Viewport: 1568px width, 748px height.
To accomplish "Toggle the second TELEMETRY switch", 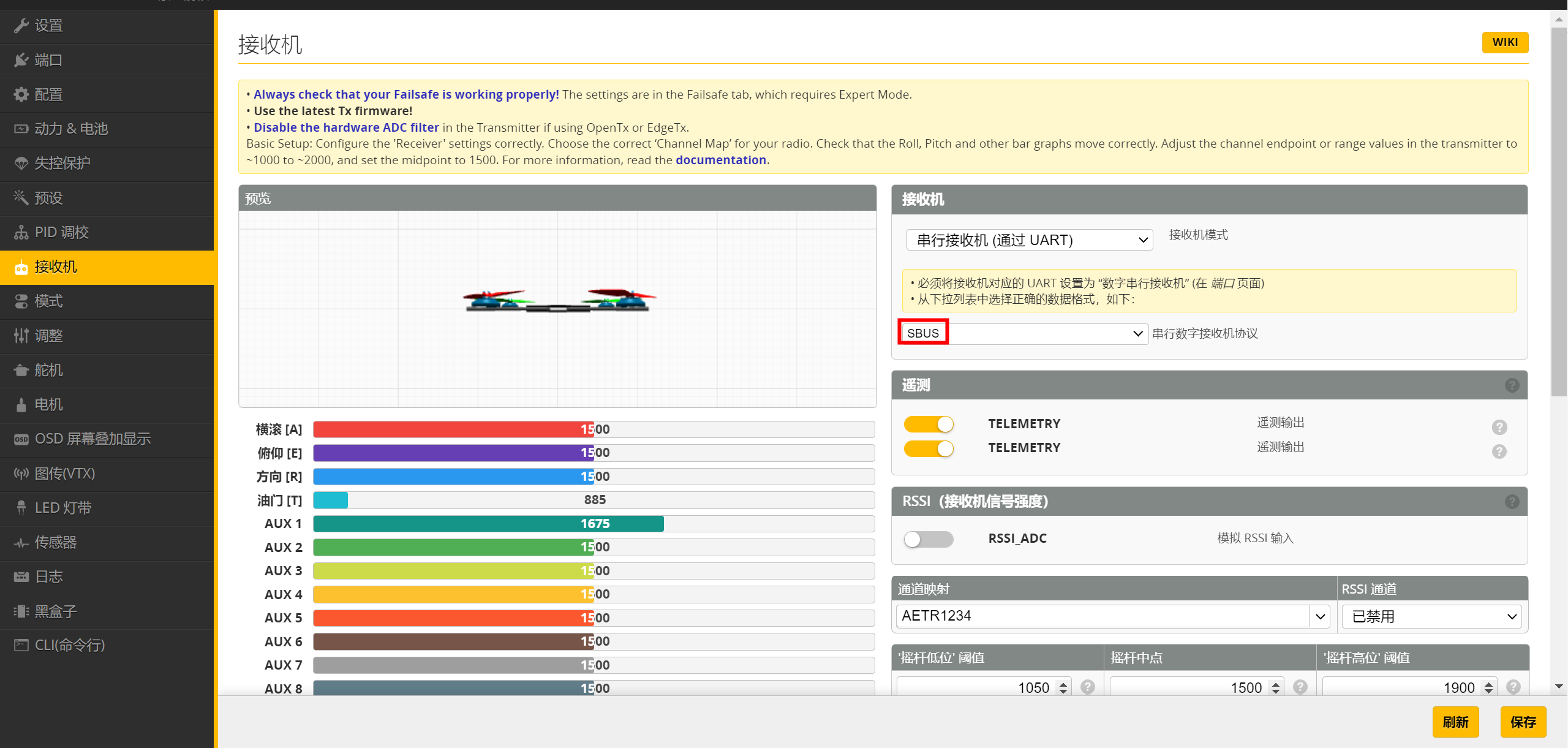I will click(x=929, y=448).
